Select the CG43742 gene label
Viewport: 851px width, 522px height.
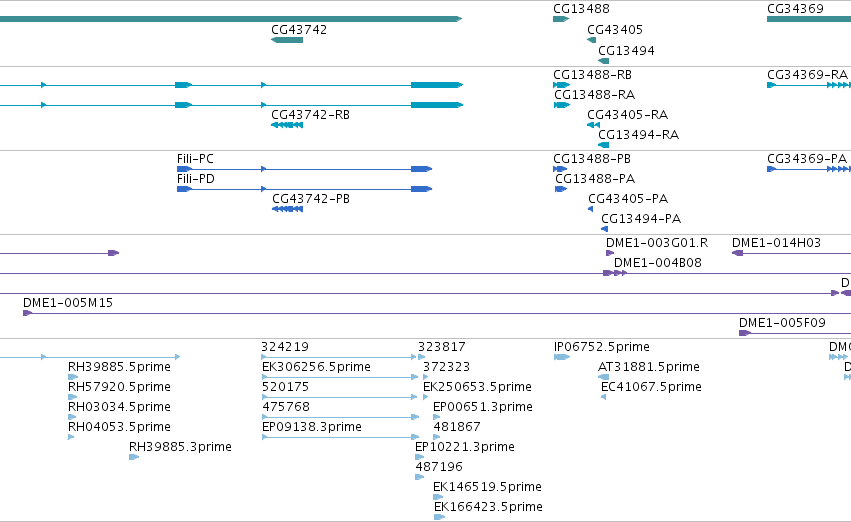[299, 30]
